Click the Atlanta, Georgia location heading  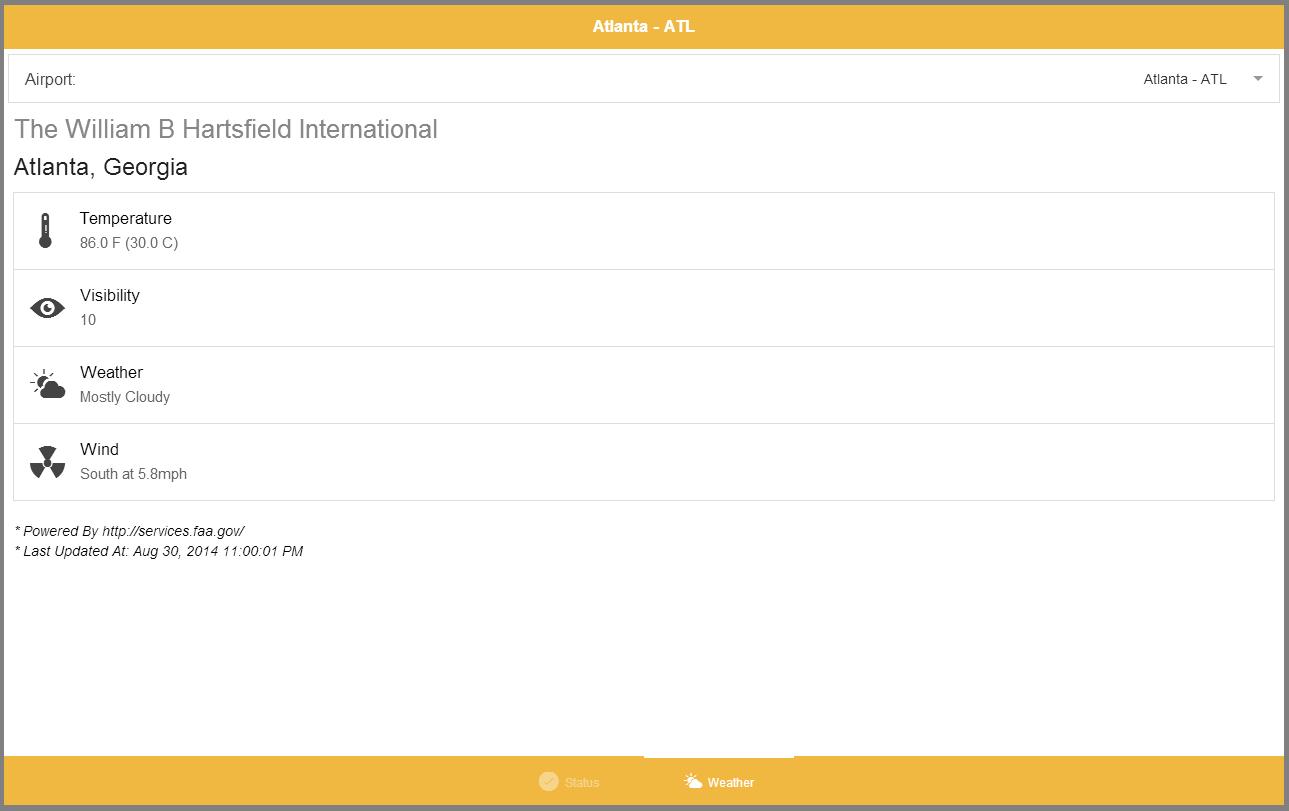click(x=101, y=167)
